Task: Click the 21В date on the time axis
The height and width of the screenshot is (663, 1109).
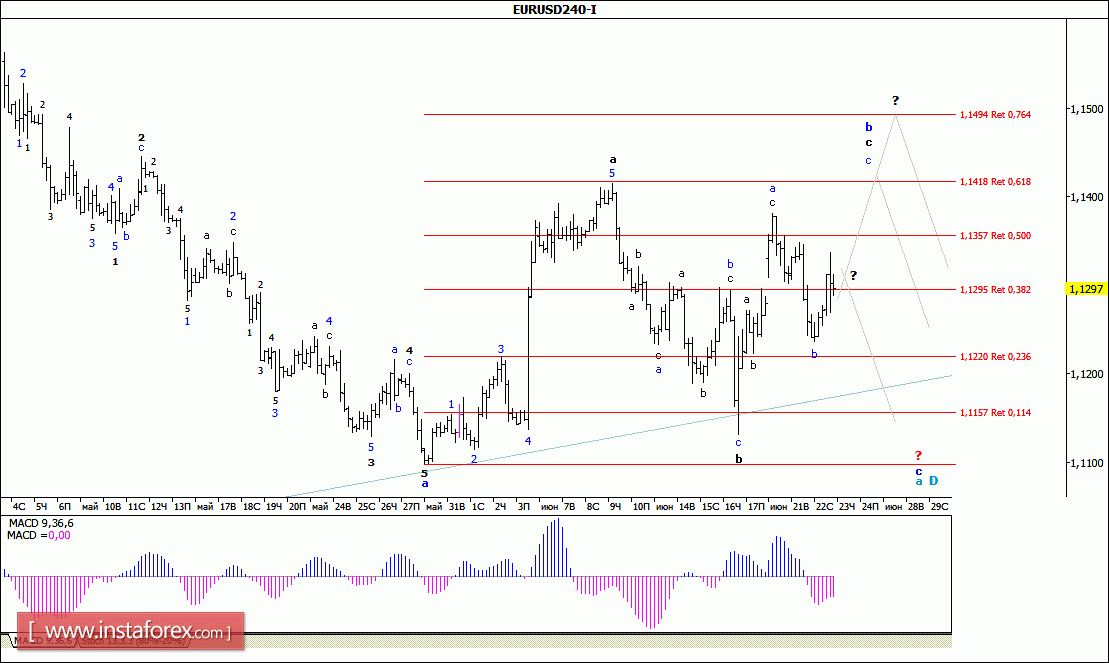Action: pyautogui.click(x=801, y=507)
